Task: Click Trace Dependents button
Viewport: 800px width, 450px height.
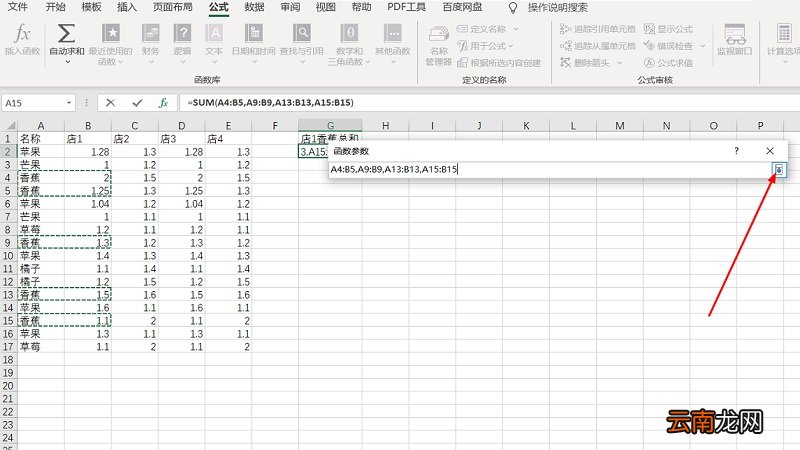Action: 598,46
